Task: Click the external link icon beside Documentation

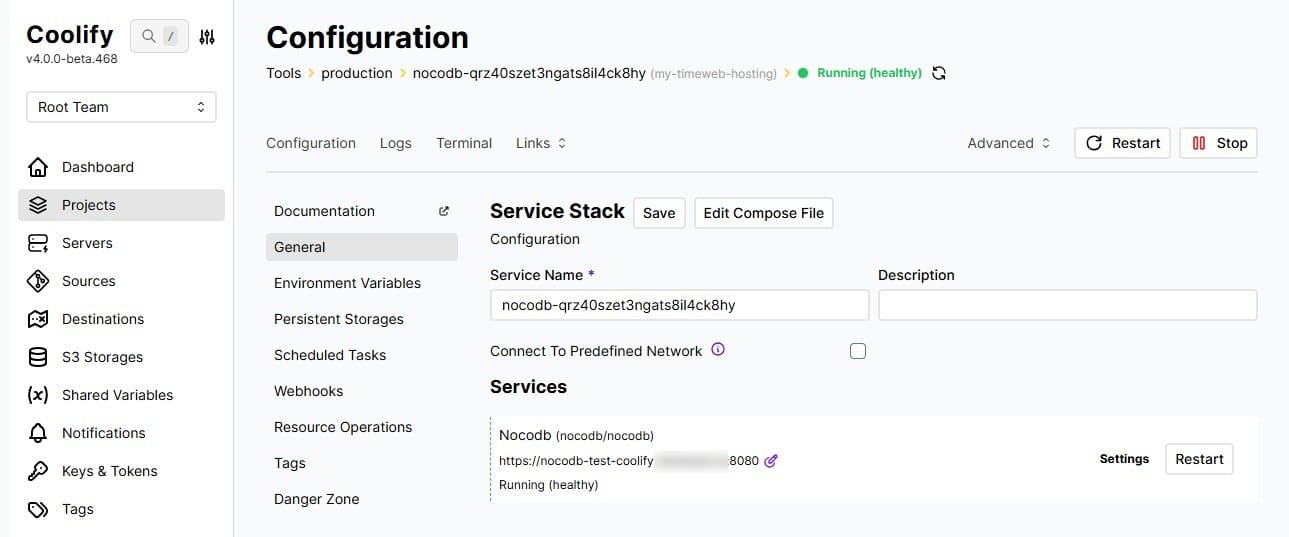Action: point(444,211)
